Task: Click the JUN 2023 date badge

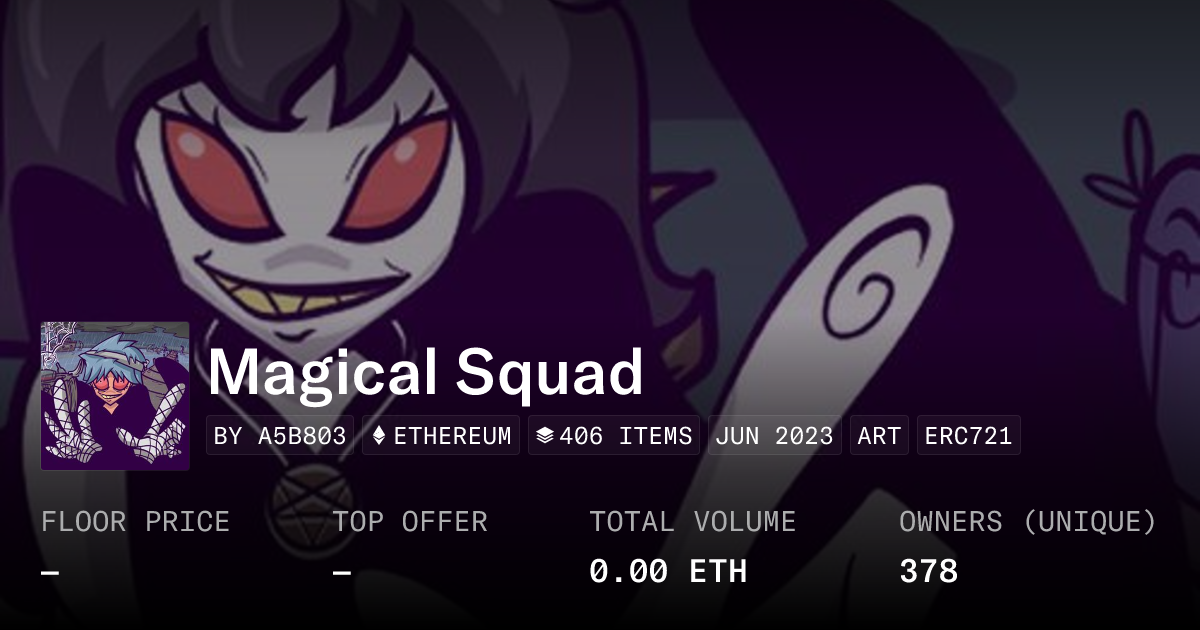Action: (775, 436)
